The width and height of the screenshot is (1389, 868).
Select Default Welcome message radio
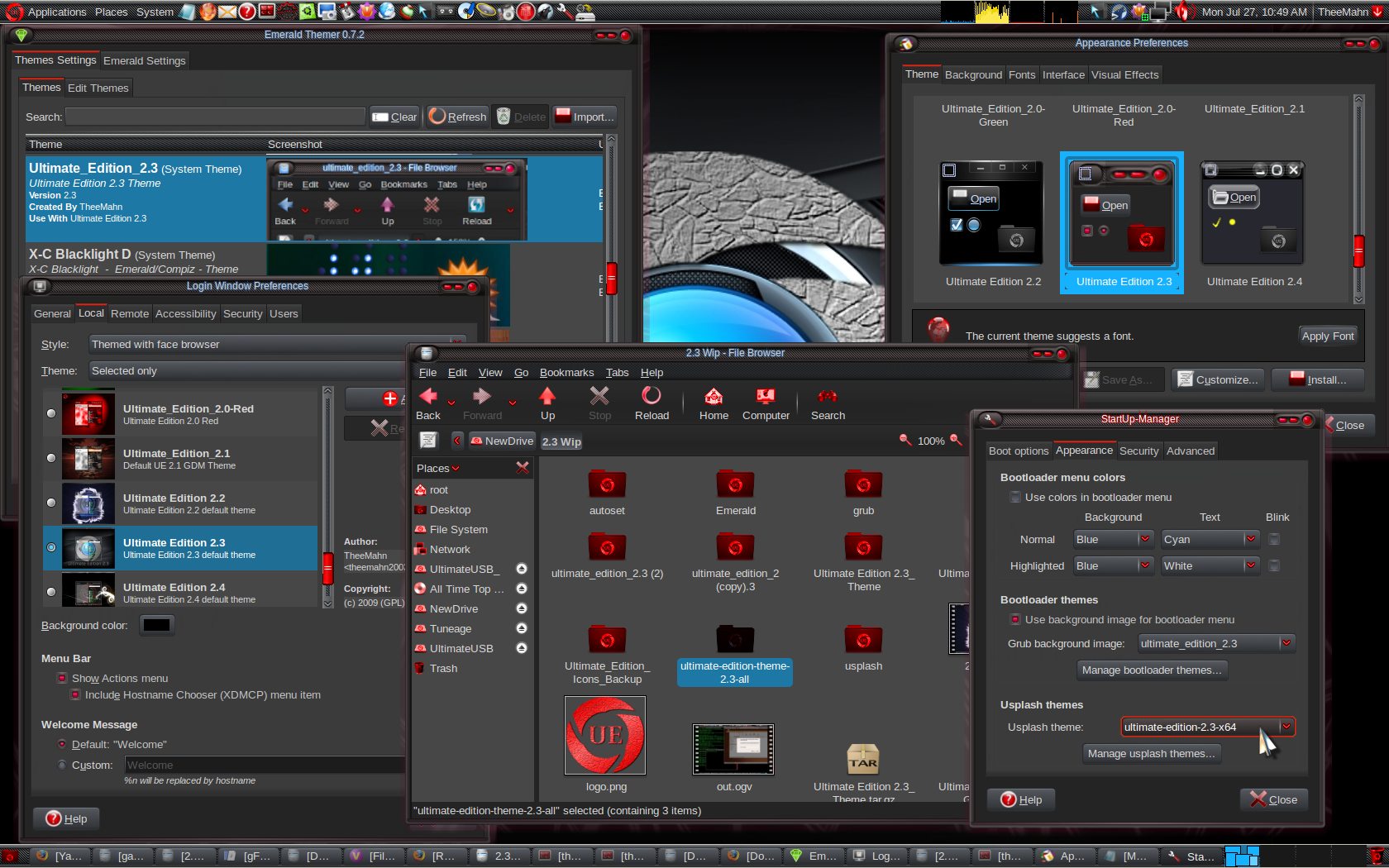tap(62, 744)
